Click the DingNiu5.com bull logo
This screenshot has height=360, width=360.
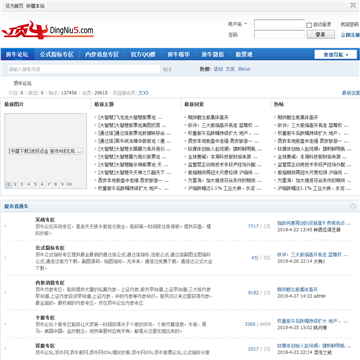pyautogui.click(x=47, y=30)
